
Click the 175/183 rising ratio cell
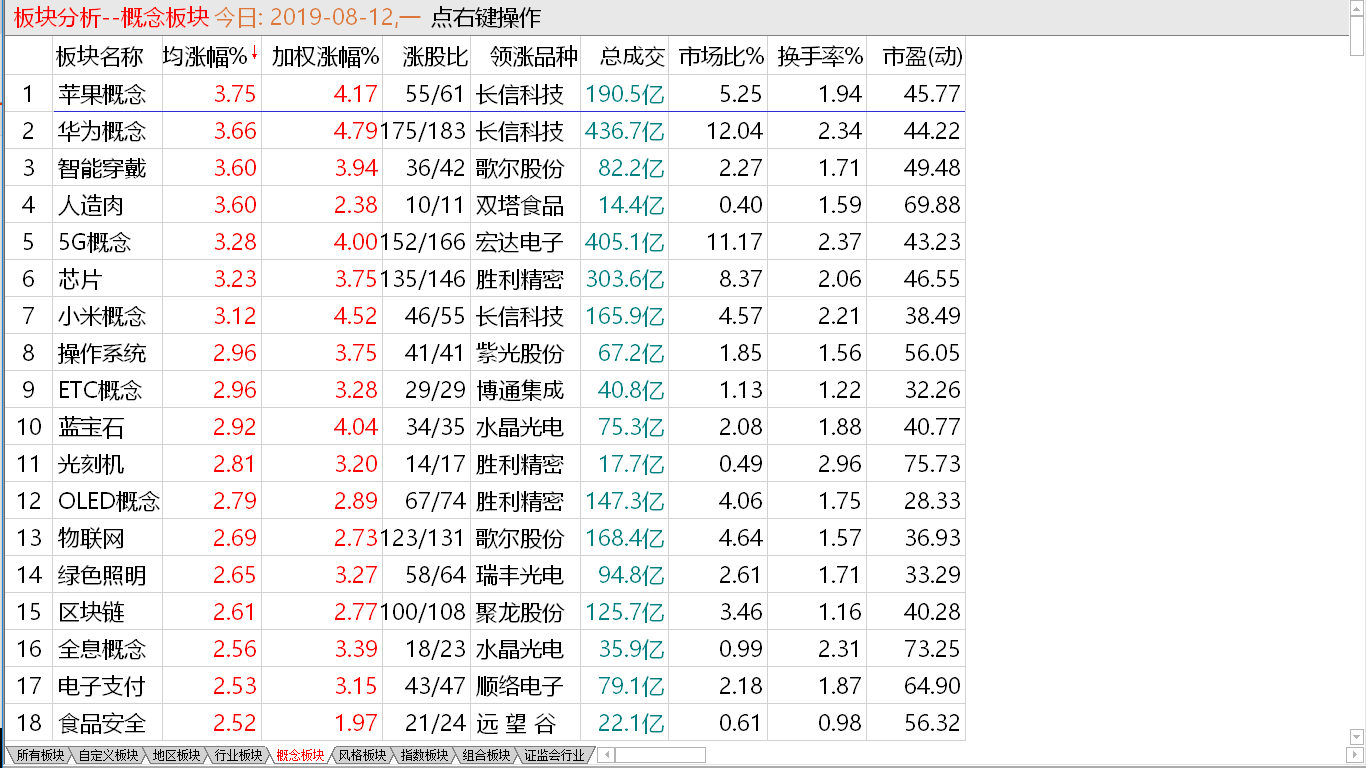click(x=424, y=131)
